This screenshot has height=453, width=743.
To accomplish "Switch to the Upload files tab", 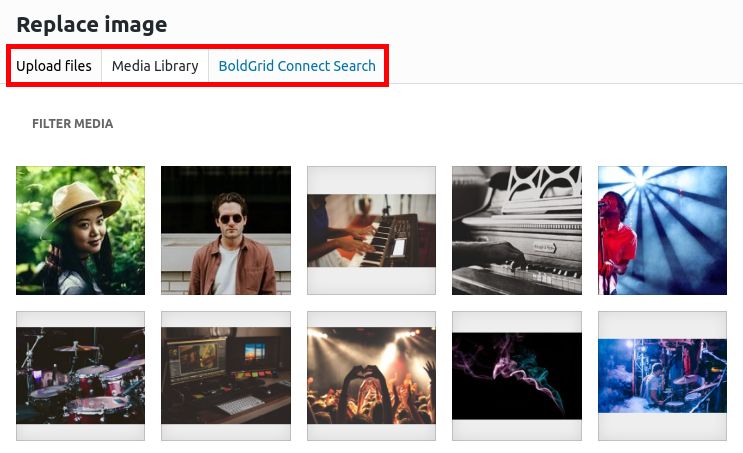I will click(54, 66).
